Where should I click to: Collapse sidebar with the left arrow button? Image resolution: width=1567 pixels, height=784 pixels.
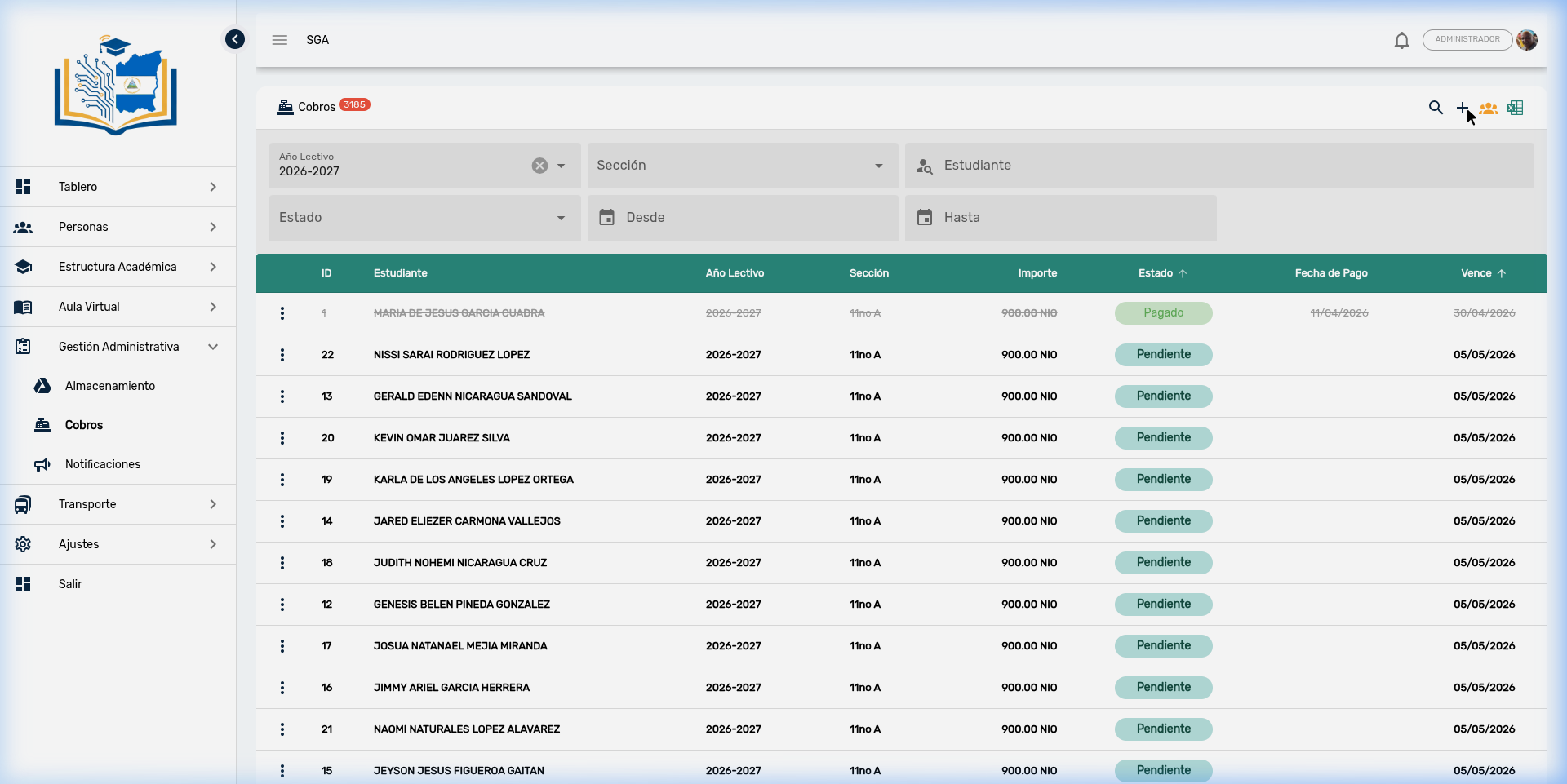[x=235, y=39]
